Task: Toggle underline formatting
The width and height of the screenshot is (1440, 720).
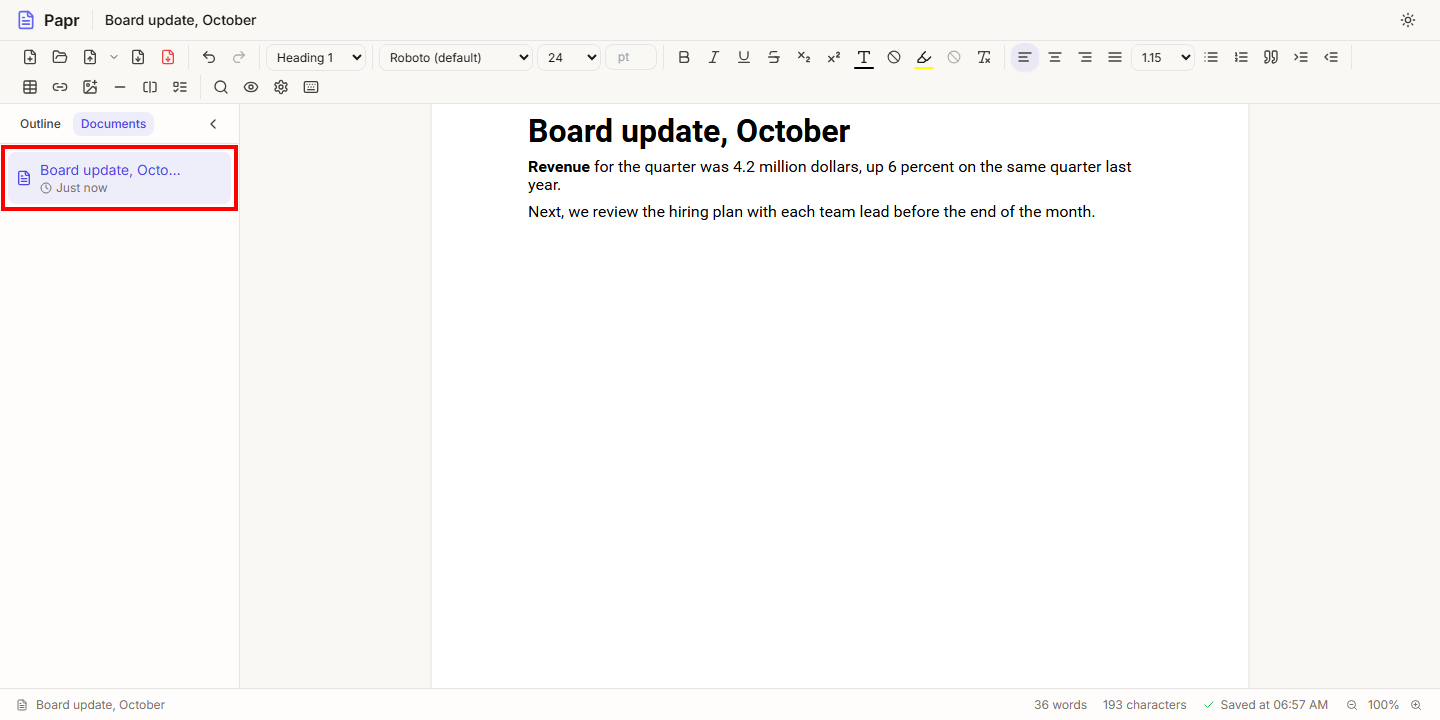Action: point(744,57)
